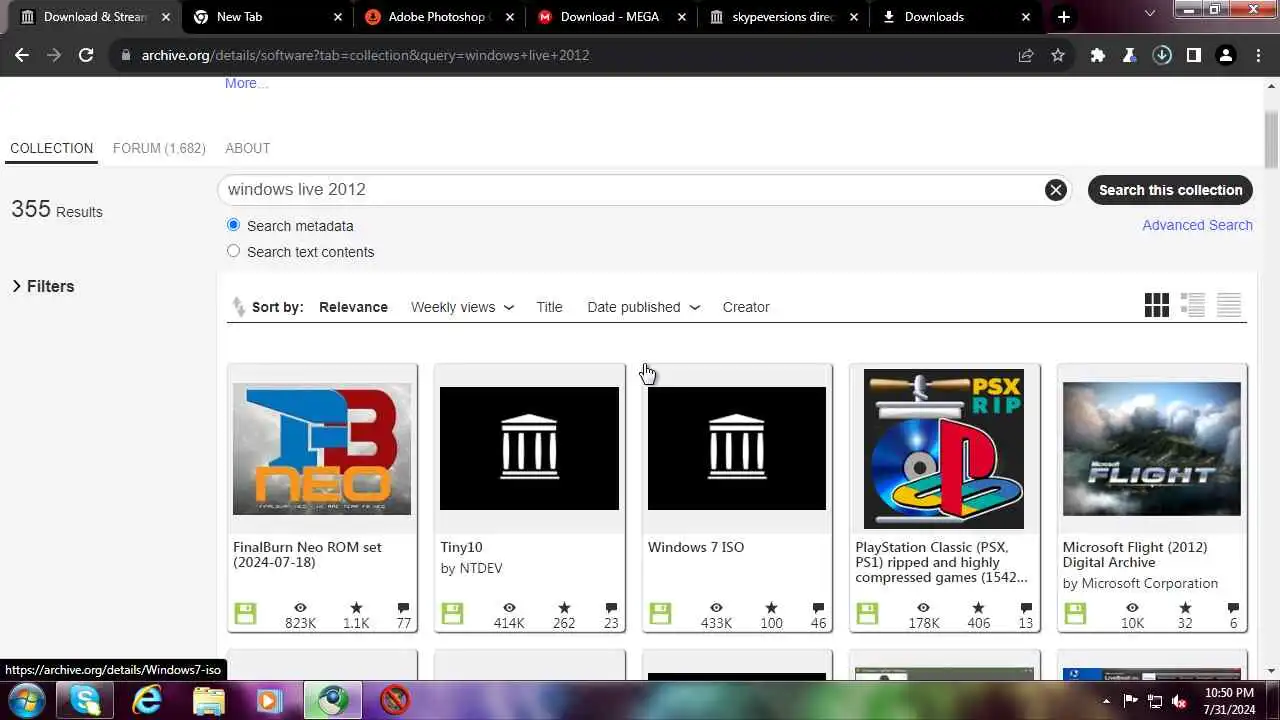Screen dimensions: 1280x720
Task: Toggle sort direction arrows beside Sort by
Action: pos(238,307)
